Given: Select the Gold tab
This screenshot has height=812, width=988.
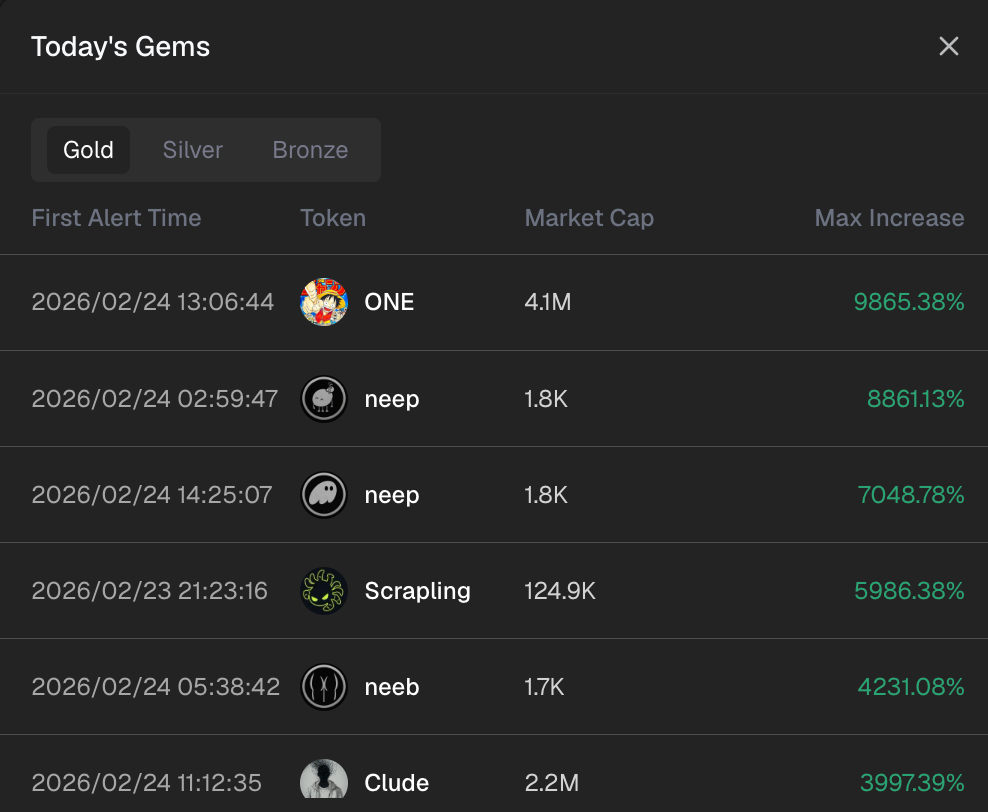Looking at the screenshot, I should 88,150.
